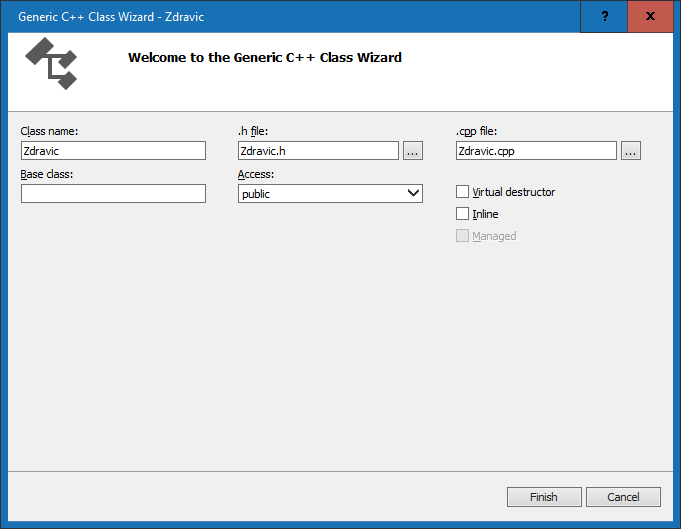Click the Welcome wizard heading text

tap(264, 58)
